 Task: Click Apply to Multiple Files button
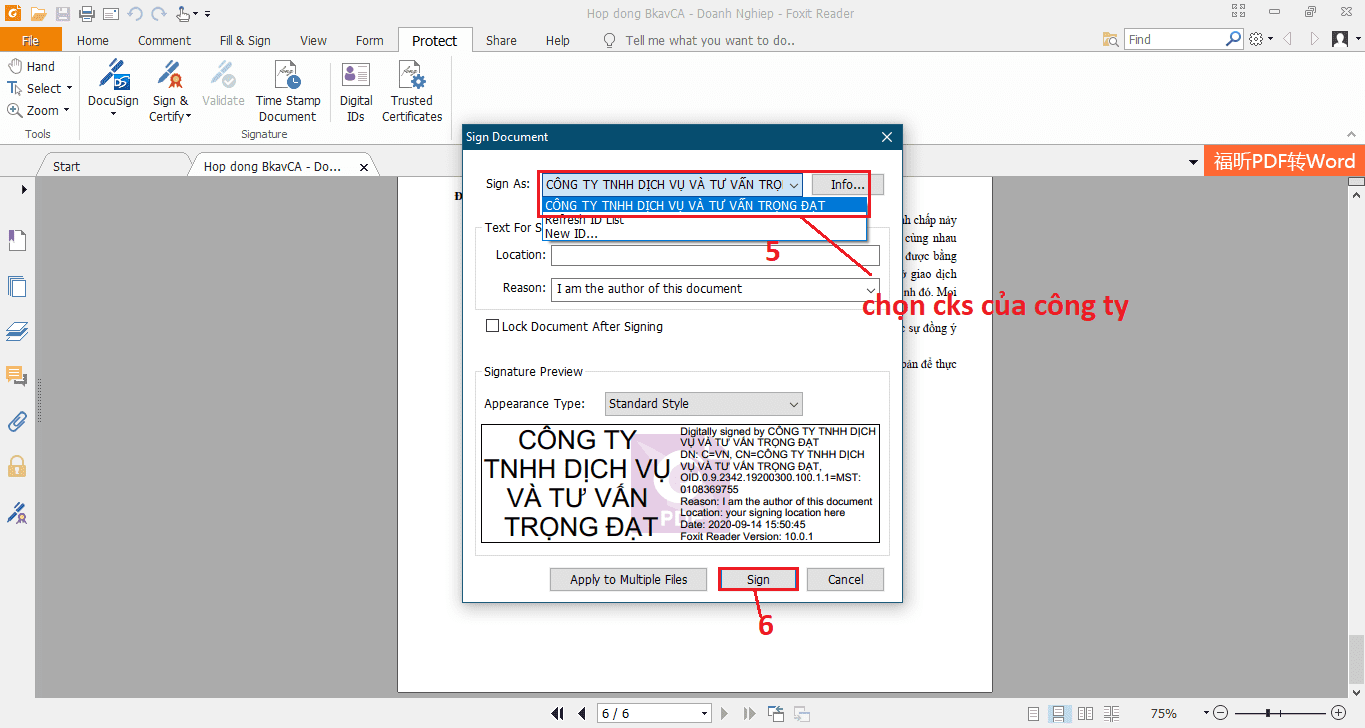point(629,579)
